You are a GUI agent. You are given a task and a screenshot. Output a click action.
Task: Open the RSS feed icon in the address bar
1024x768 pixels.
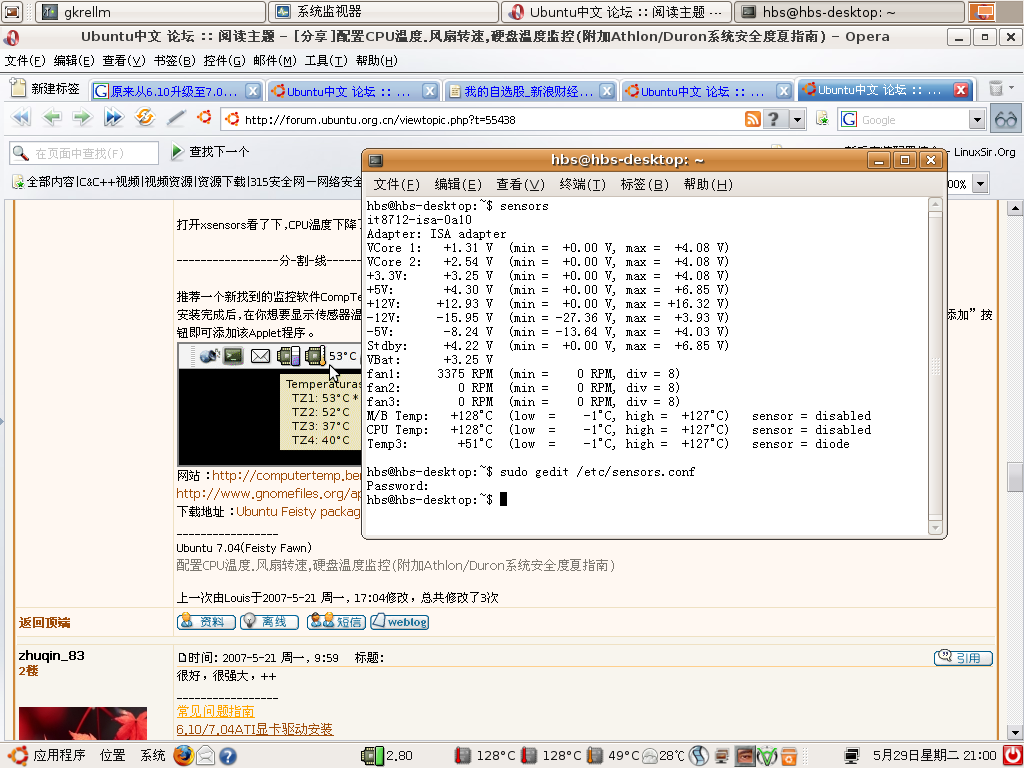pyautogui.click(x=752, y=119)
